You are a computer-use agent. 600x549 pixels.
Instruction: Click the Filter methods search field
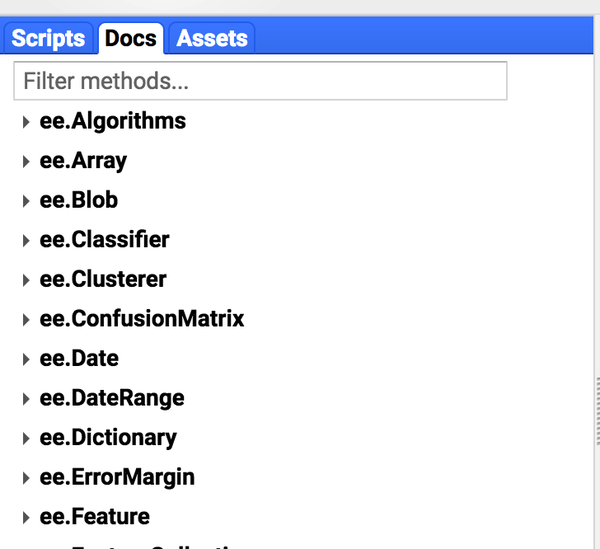click(260, 81)
